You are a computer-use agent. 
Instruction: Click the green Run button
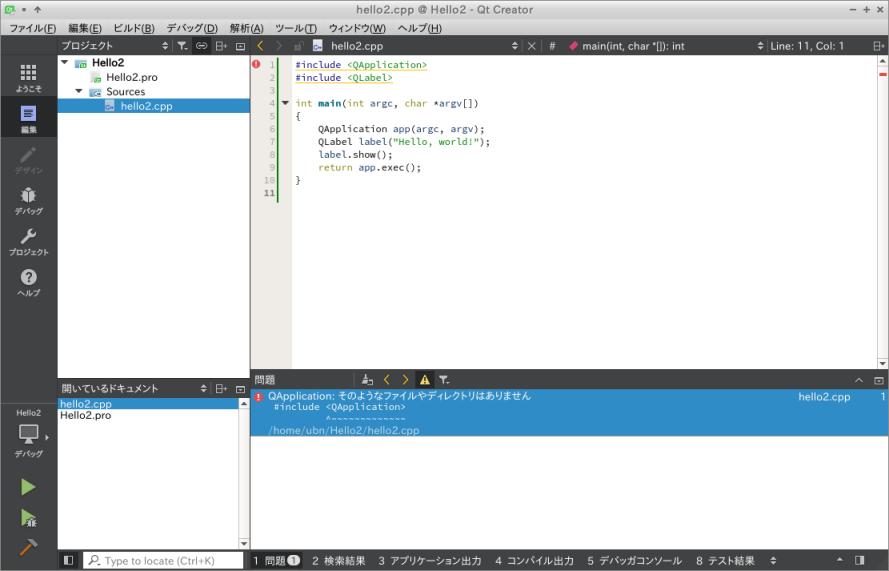(28, 487)
